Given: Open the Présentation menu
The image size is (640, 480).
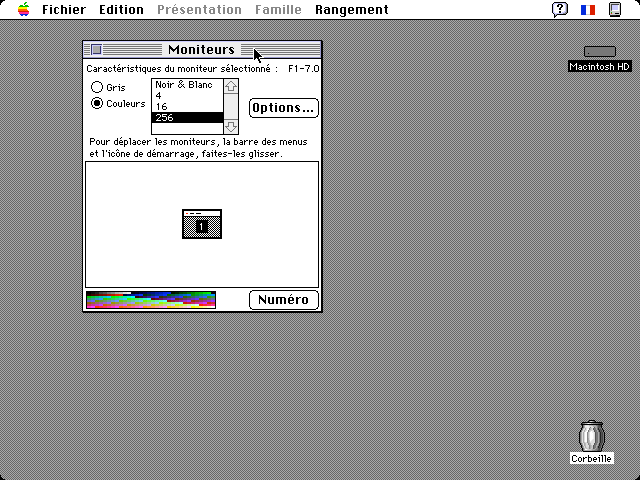Looking at the screenshot, I should click(199, 9).
